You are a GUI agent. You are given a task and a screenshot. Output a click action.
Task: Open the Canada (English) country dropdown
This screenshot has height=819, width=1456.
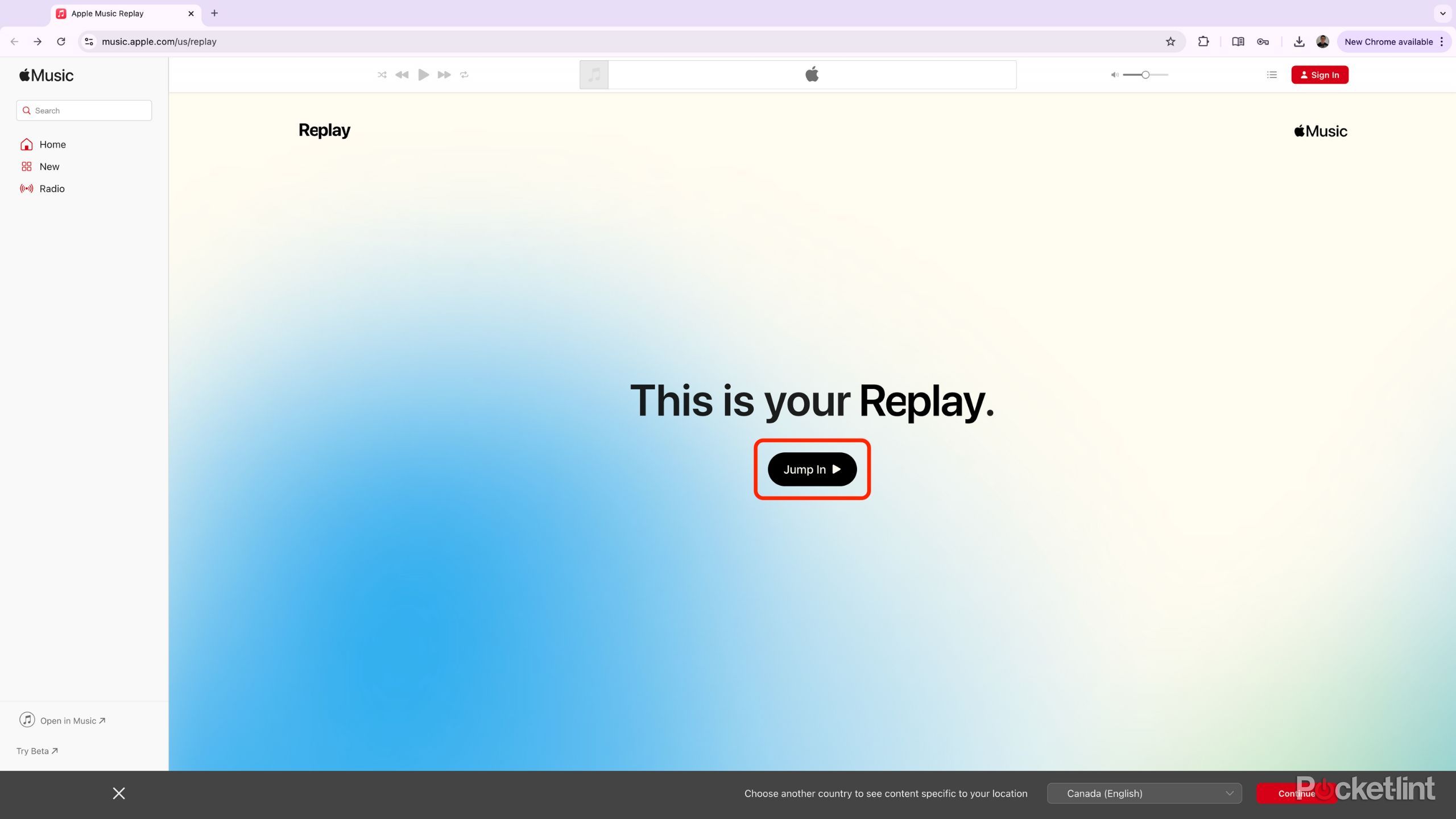coord(1144,793)
